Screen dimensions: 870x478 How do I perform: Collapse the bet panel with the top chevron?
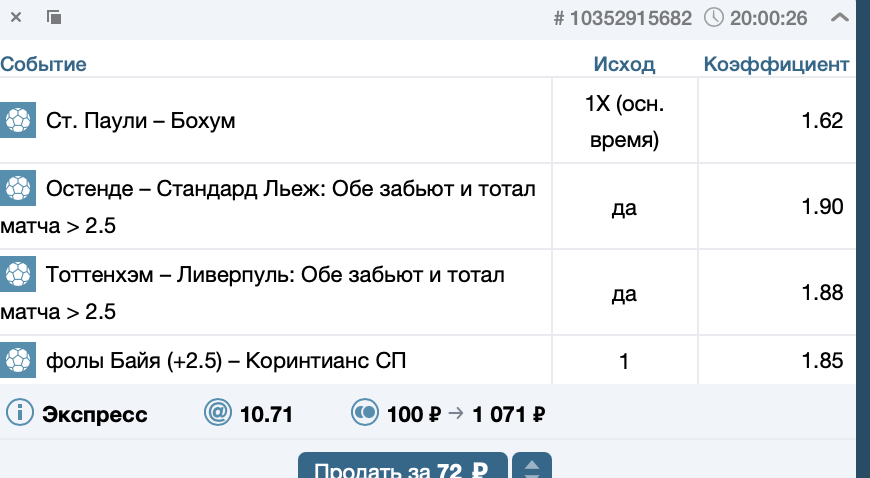pyautogui.click(x=840, y=17)
